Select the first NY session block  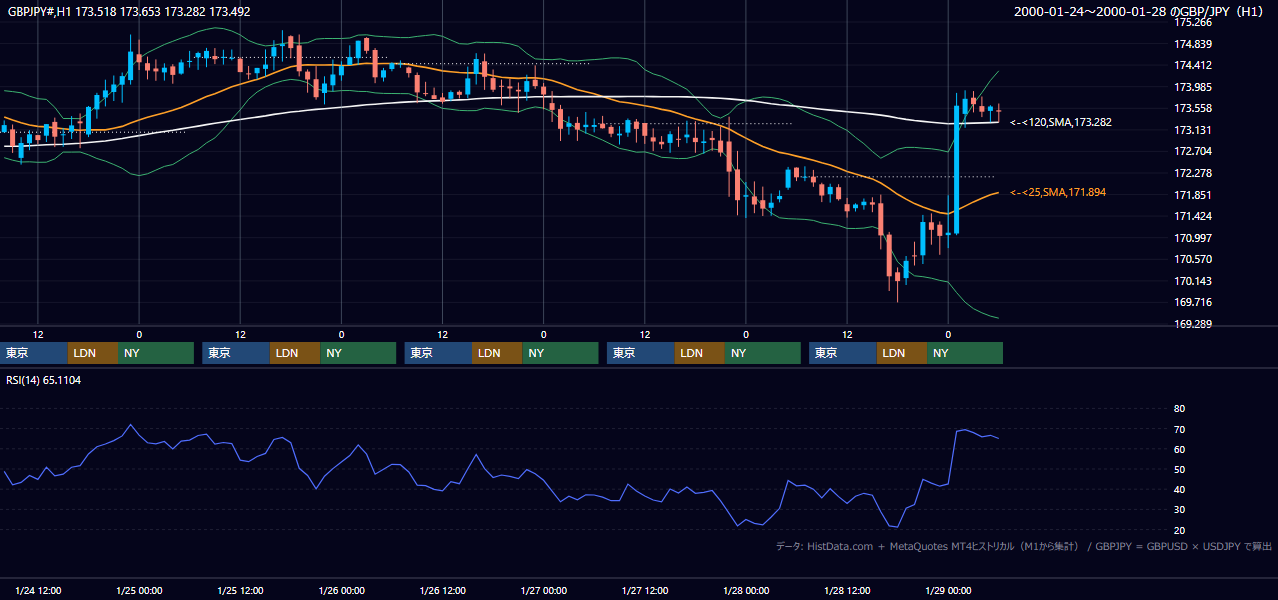(x=156, y=353)
